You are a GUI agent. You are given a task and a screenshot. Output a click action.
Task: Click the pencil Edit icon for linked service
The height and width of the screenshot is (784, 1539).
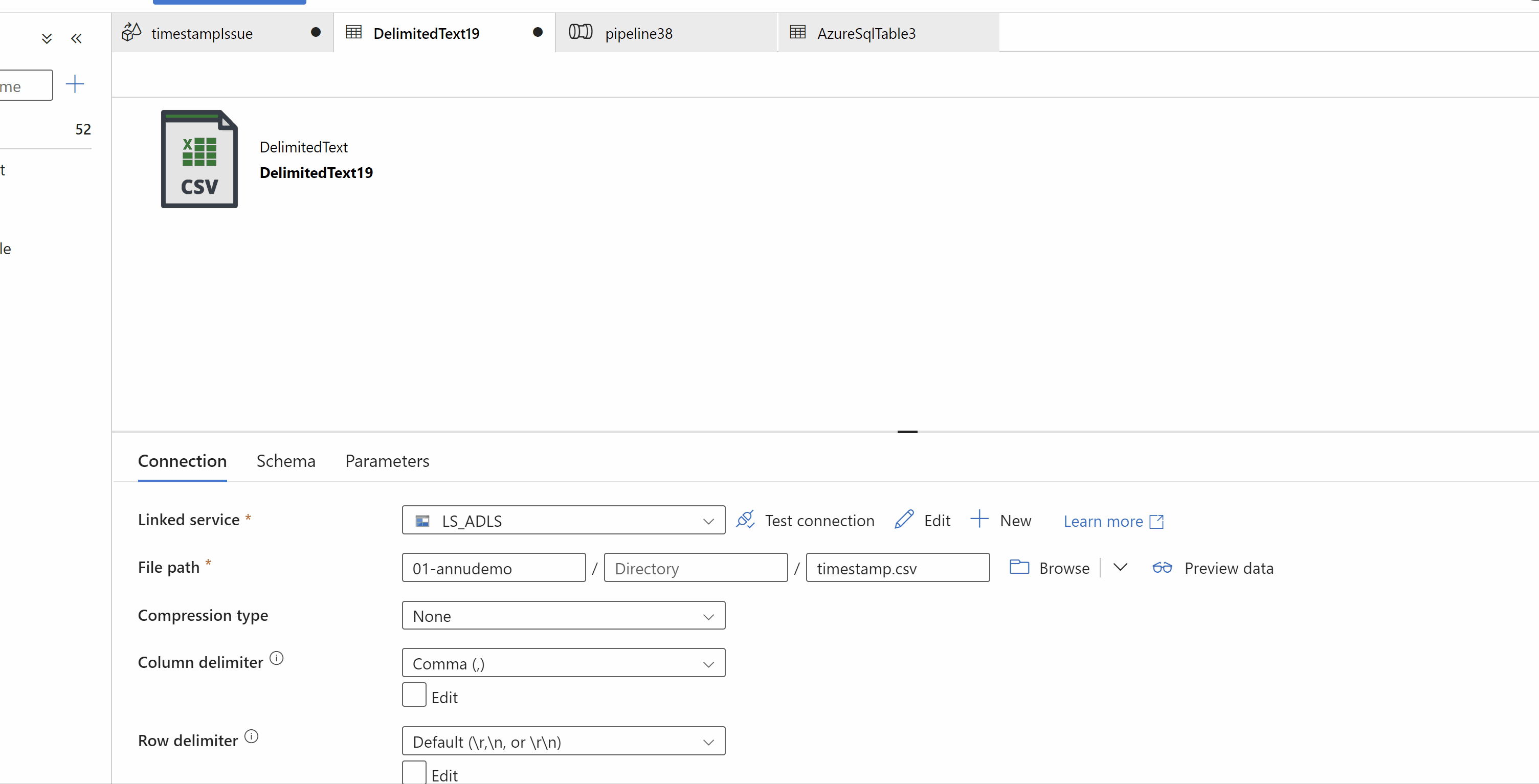click(904, 519)
